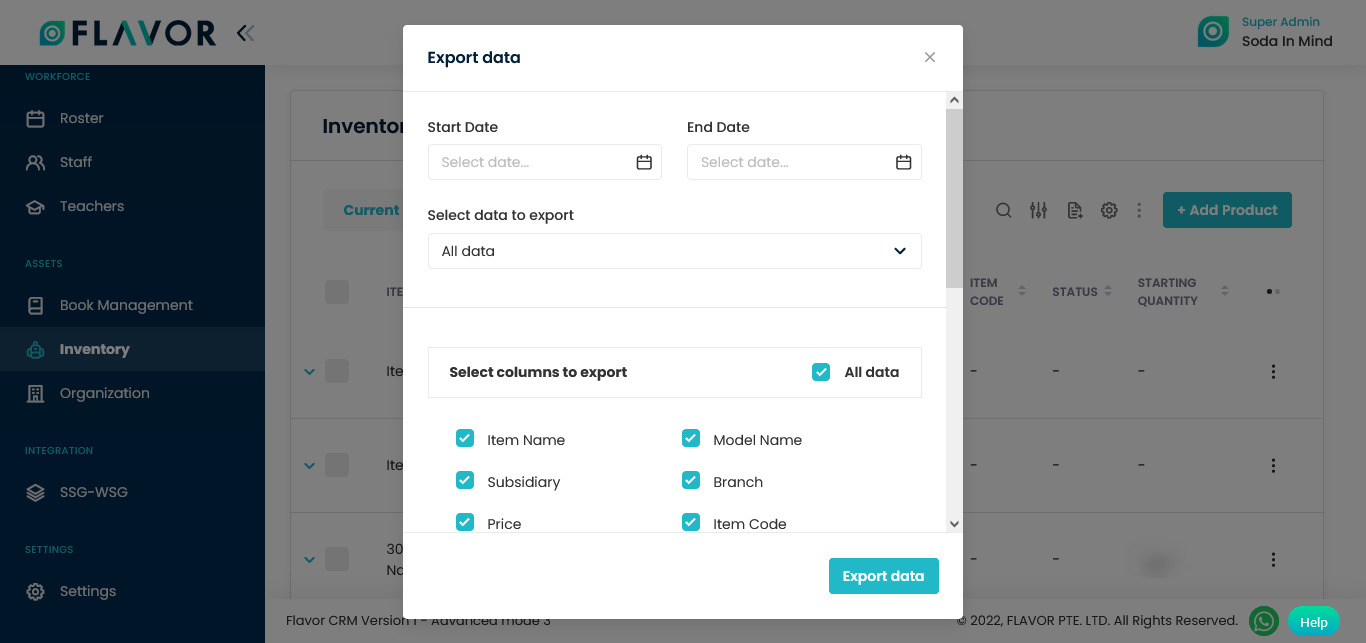Open inventory search with the magnifier icon

(x=1003, y=210)
